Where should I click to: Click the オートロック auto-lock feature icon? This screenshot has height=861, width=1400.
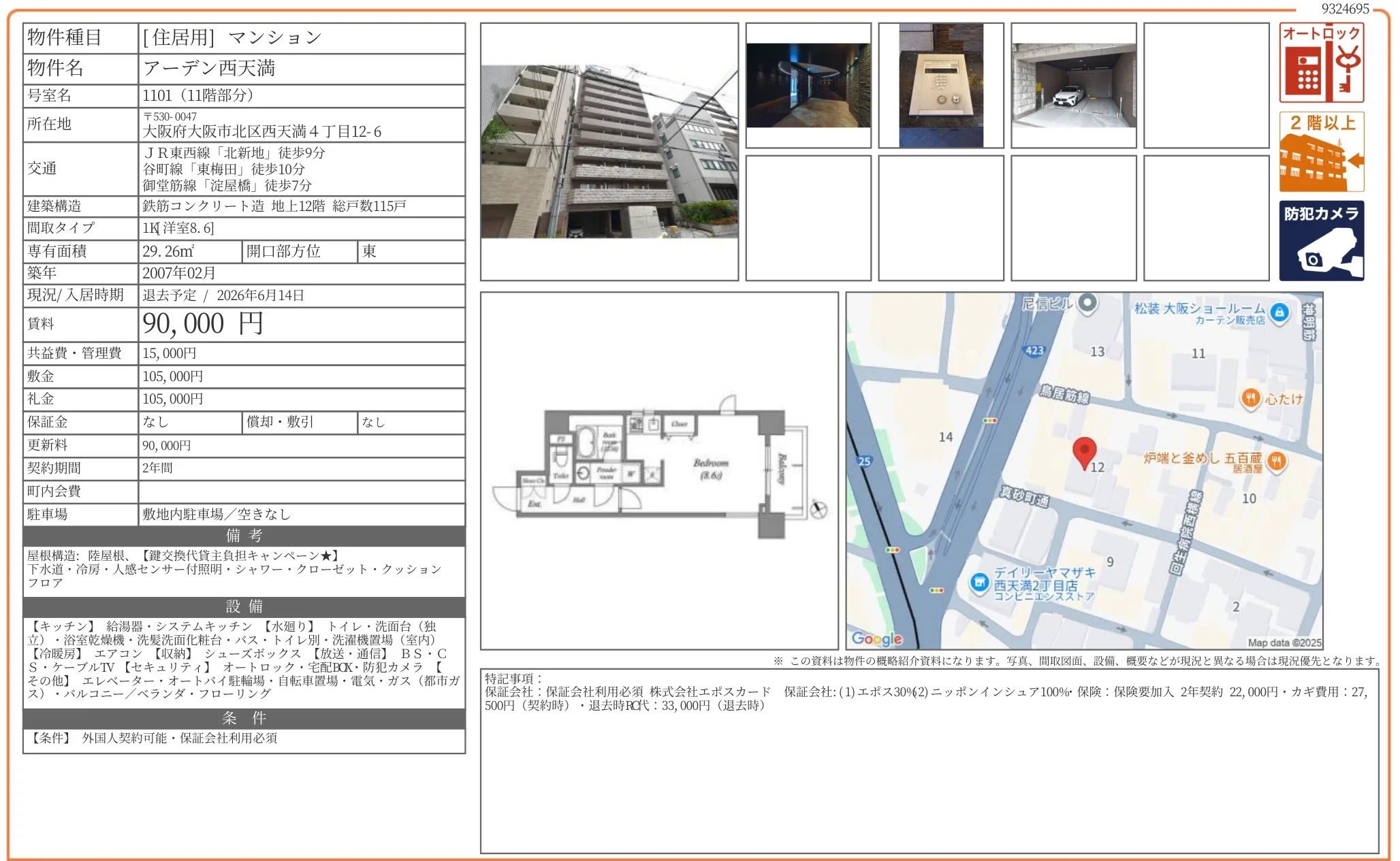(x=1320, y=63)
